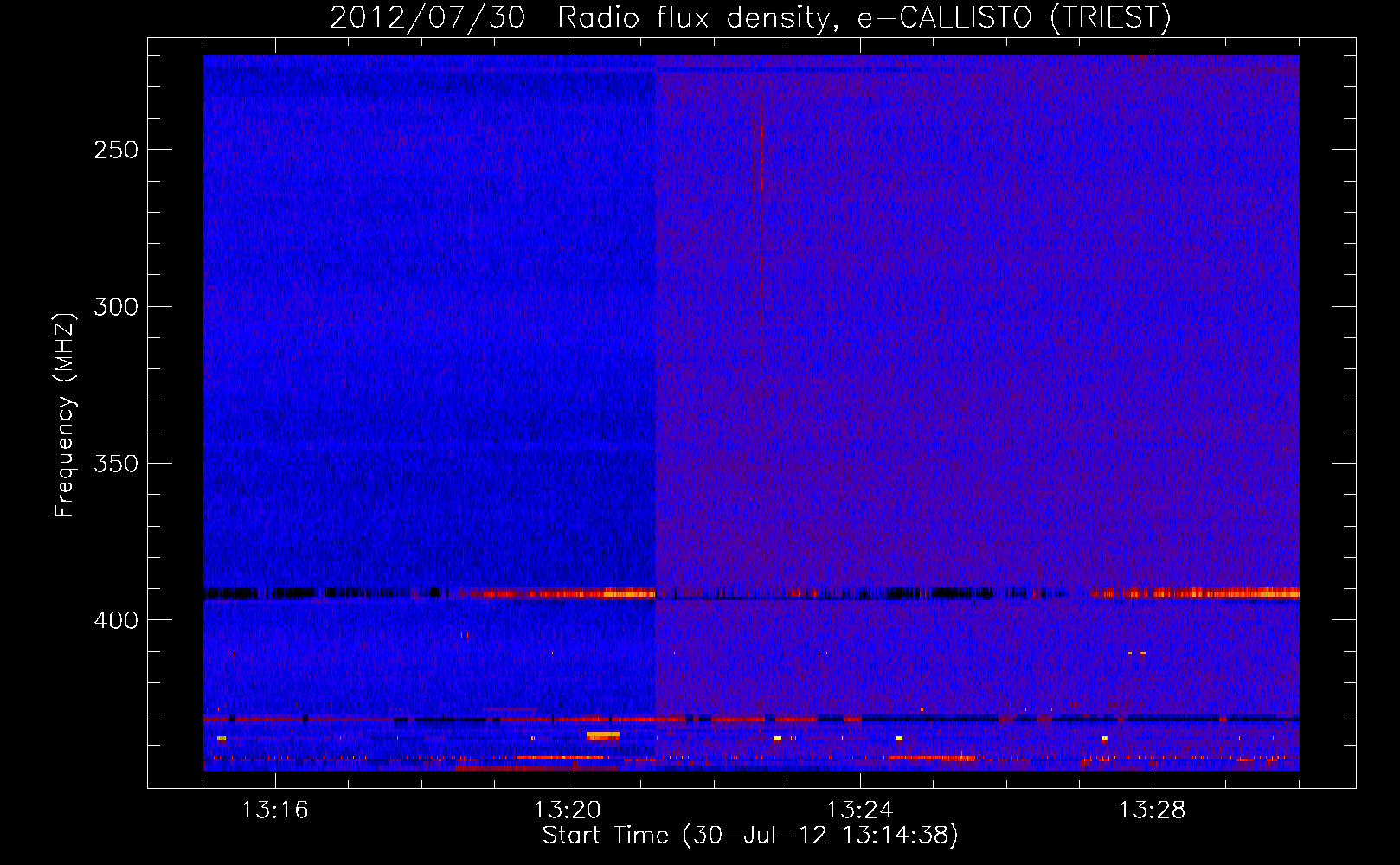This screenshot has height=865, width=1400.
Task: Click the y-axis label "Frequency (MHZ)"
Action: tap(65, 415)
